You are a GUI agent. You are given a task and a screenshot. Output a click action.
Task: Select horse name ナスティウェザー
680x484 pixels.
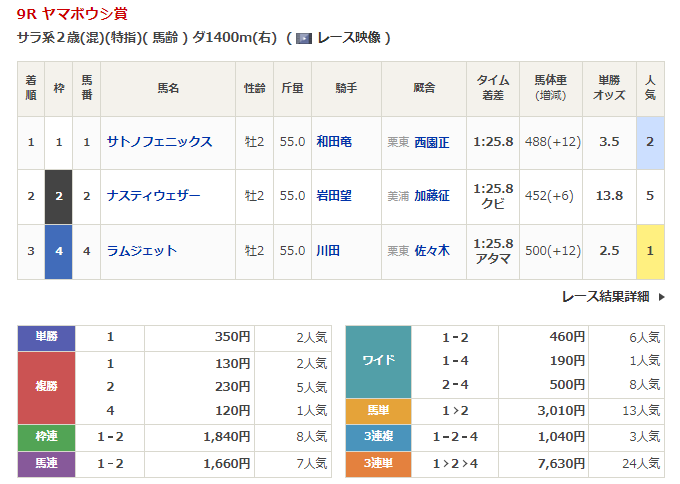tap(153, 196)
